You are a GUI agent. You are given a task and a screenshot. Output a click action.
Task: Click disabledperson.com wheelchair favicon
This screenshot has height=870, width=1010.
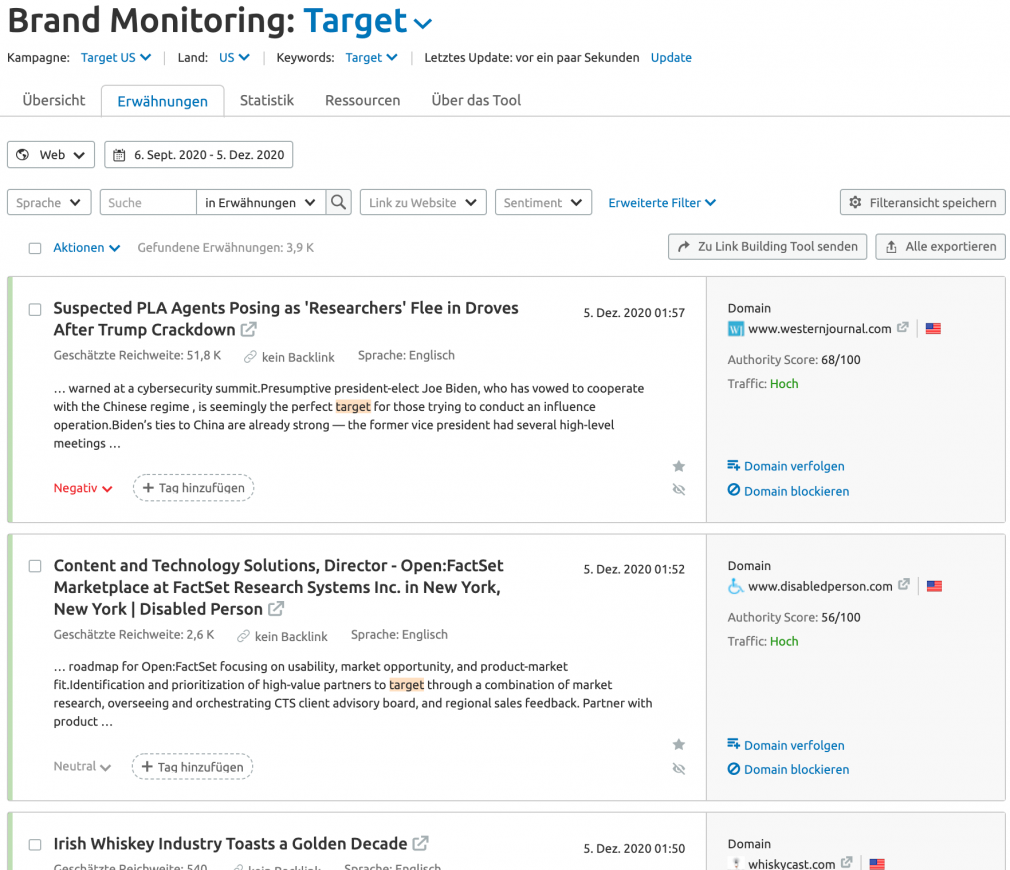tap(736, 586)
